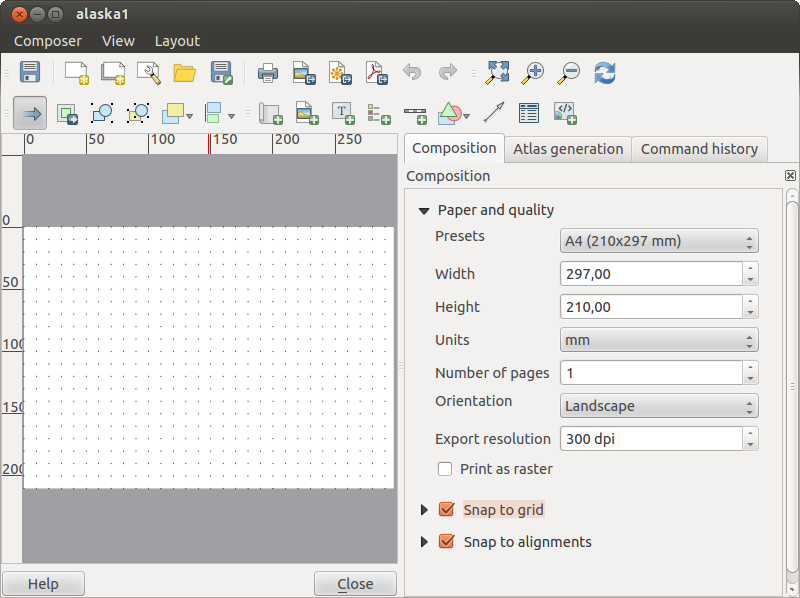The height and width of the screenshot is (598, 800).
Task: Enable the Print as raster checkbox
Action: pyautogui.click(x=445, y=469)
